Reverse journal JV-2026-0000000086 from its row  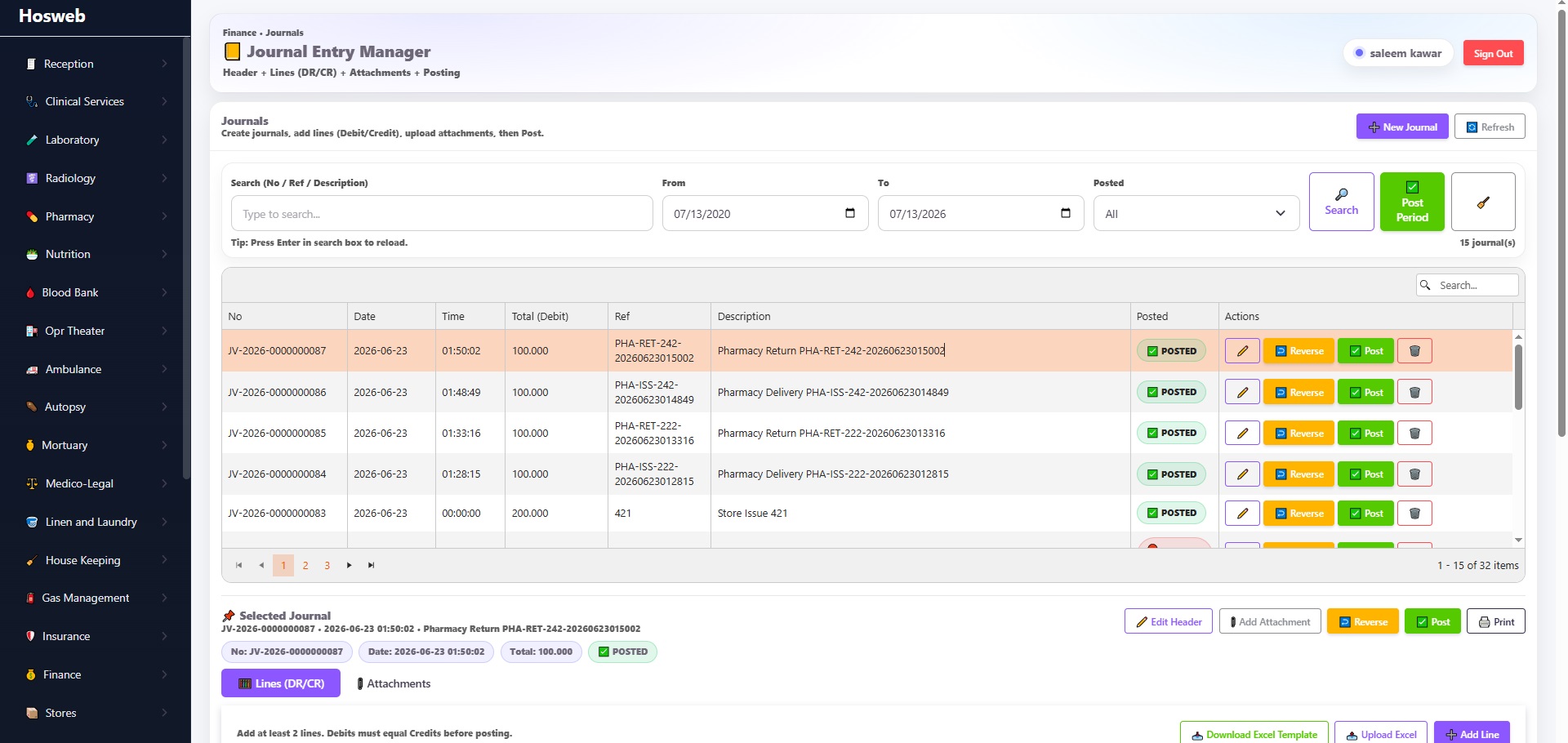click(1298, 392)
